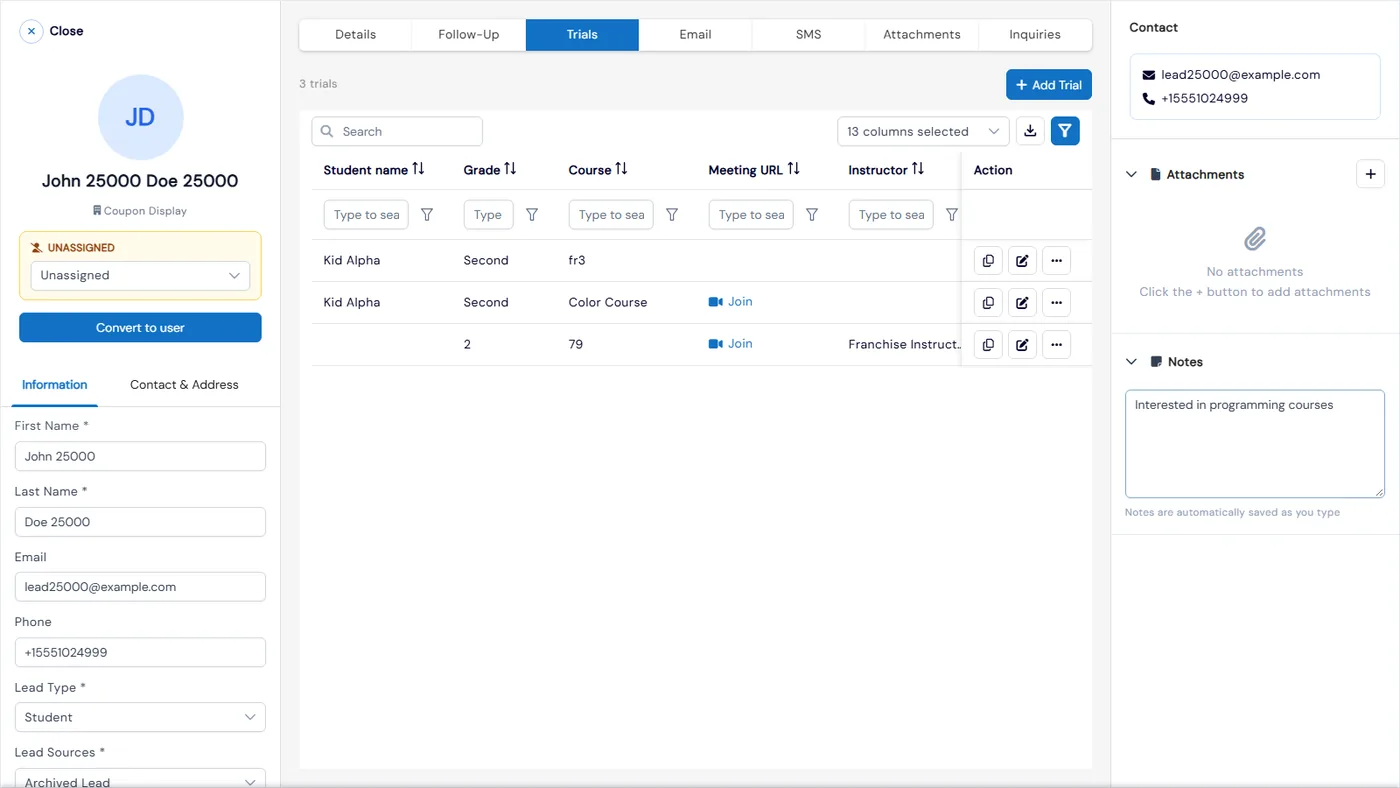Open more actions for Color Course trial

[x=1056, y=303]
